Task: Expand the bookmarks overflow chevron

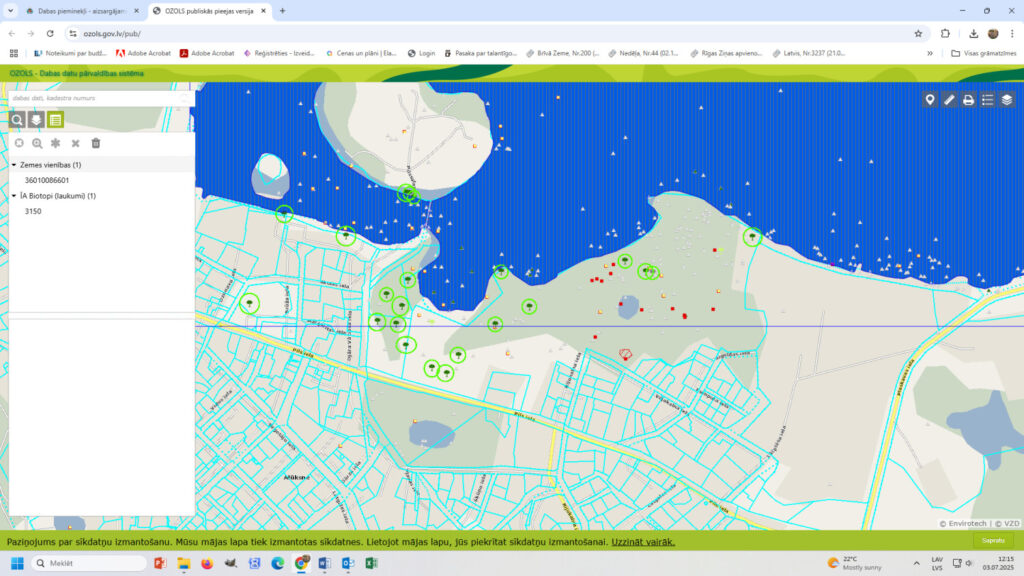Action: pos(930,53)
